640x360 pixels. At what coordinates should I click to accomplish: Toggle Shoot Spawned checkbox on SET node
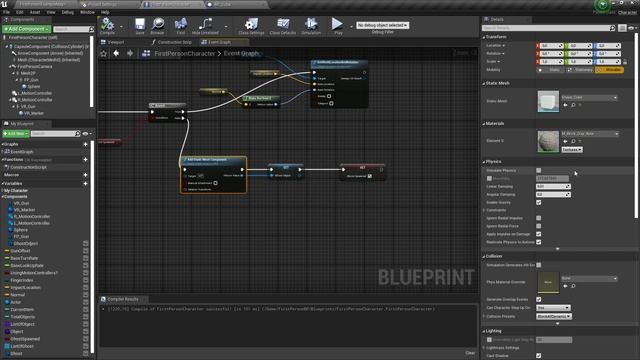point(369,176)
